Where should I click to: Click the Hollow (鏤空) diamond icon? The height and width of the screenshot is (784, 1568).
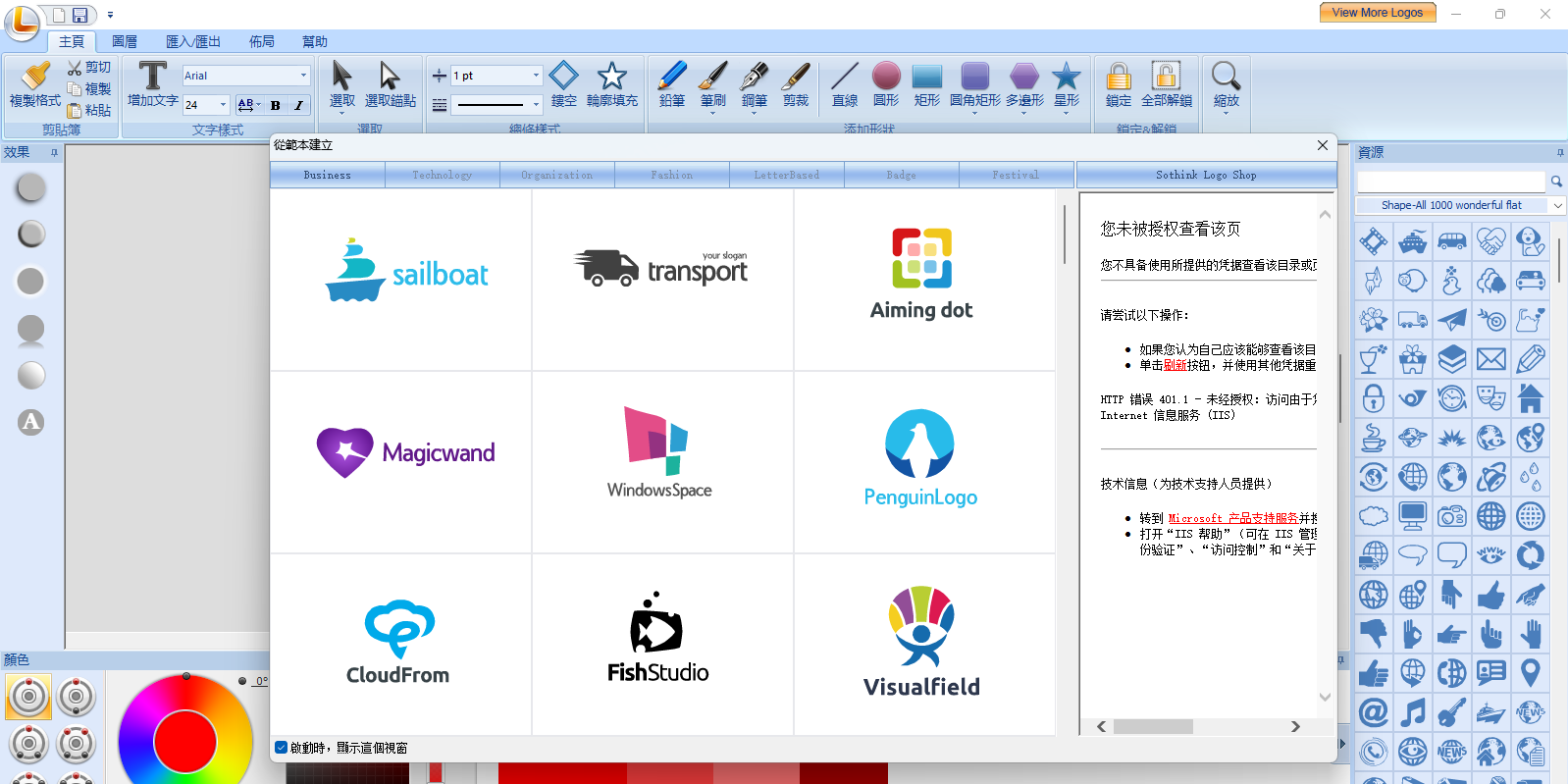tap(564, 84)
